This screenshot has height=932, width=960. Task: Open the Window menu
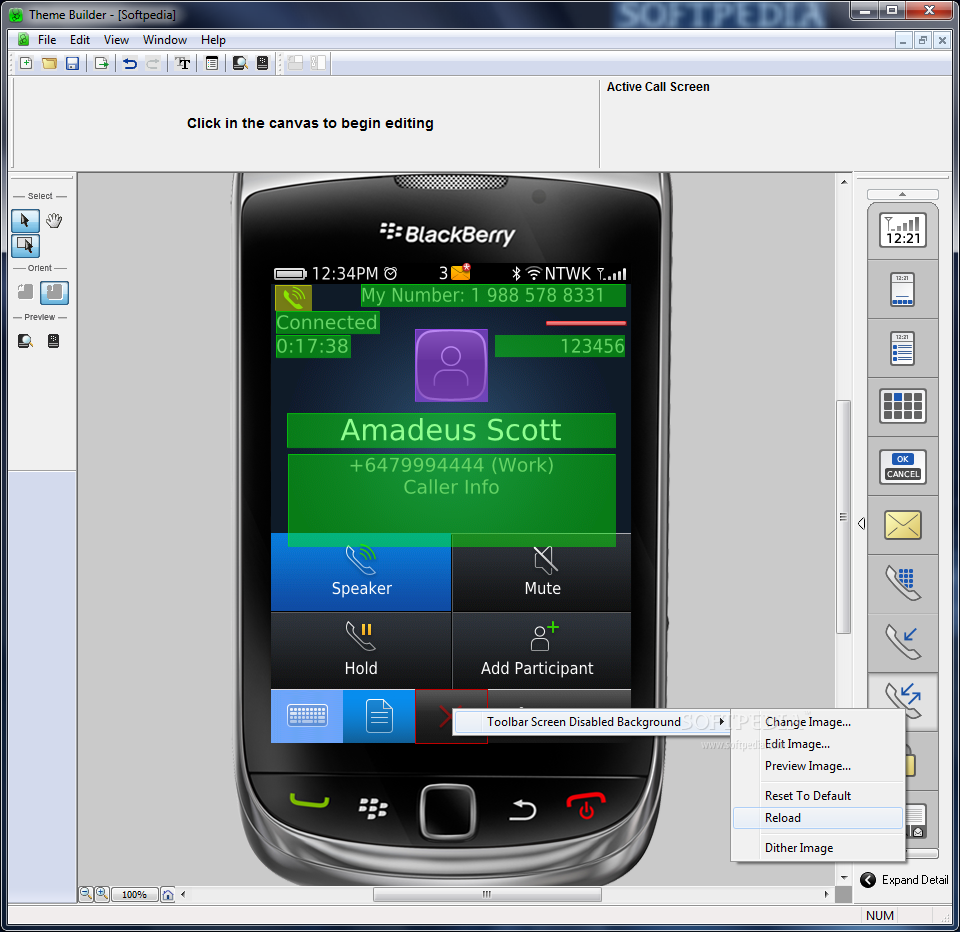(164, 40)
